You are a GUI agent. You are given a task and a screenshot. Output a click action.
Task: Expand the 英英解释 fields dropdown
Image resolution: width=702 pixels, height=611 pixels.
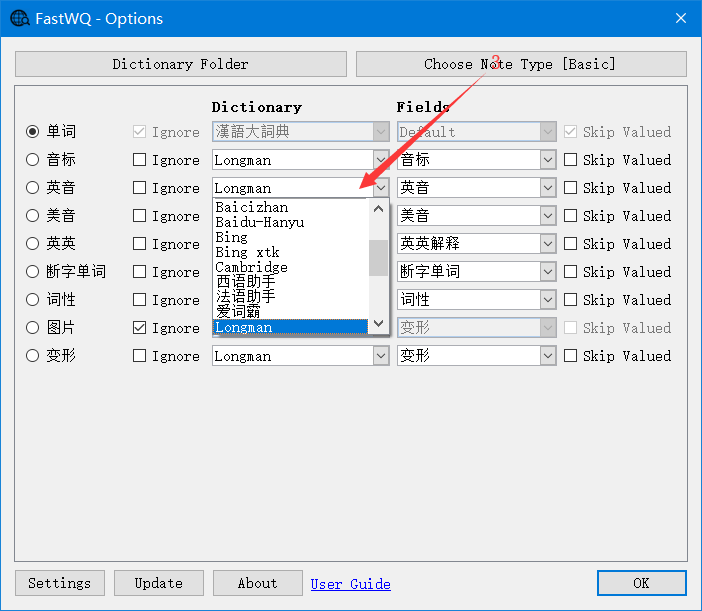[x=547, y=244]
